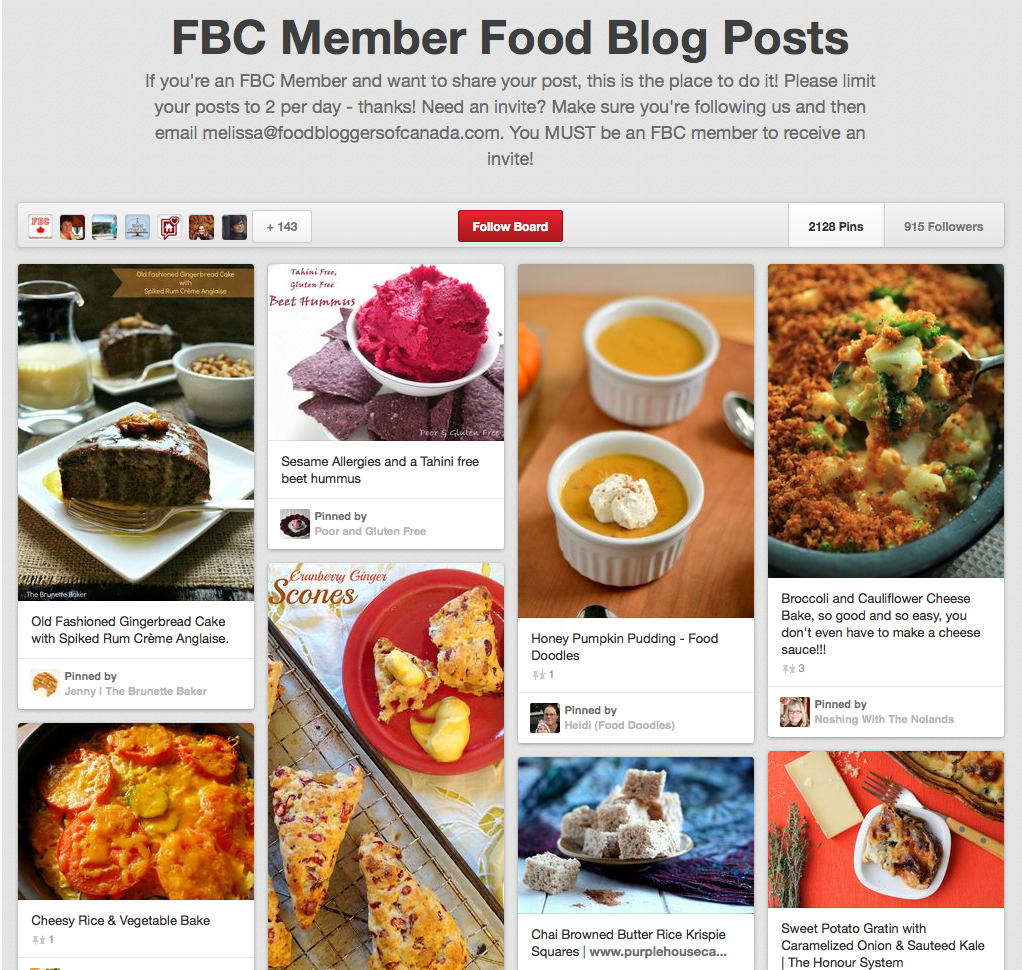Click Jenny The Brunette Baker's cookie avatar
The width and height of the screenshot is (1022, 970).
[x=45, y=684]
